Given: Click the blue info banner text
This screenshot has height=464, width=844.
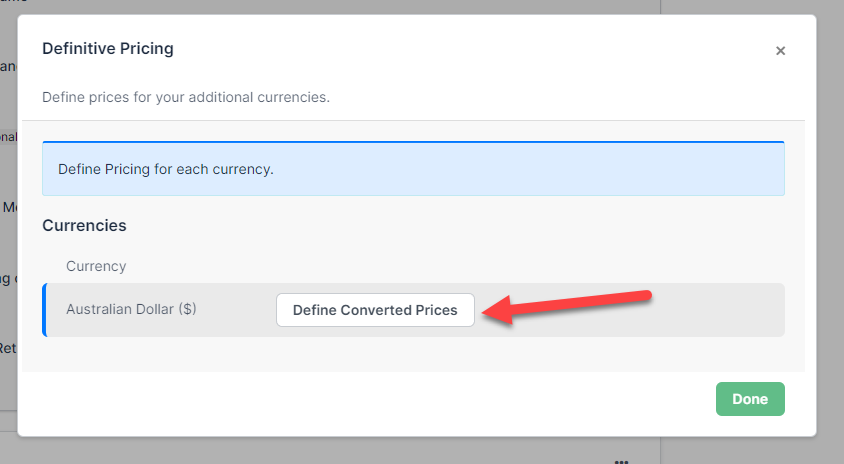Looking at the screenshot, I should coord(166,169).
